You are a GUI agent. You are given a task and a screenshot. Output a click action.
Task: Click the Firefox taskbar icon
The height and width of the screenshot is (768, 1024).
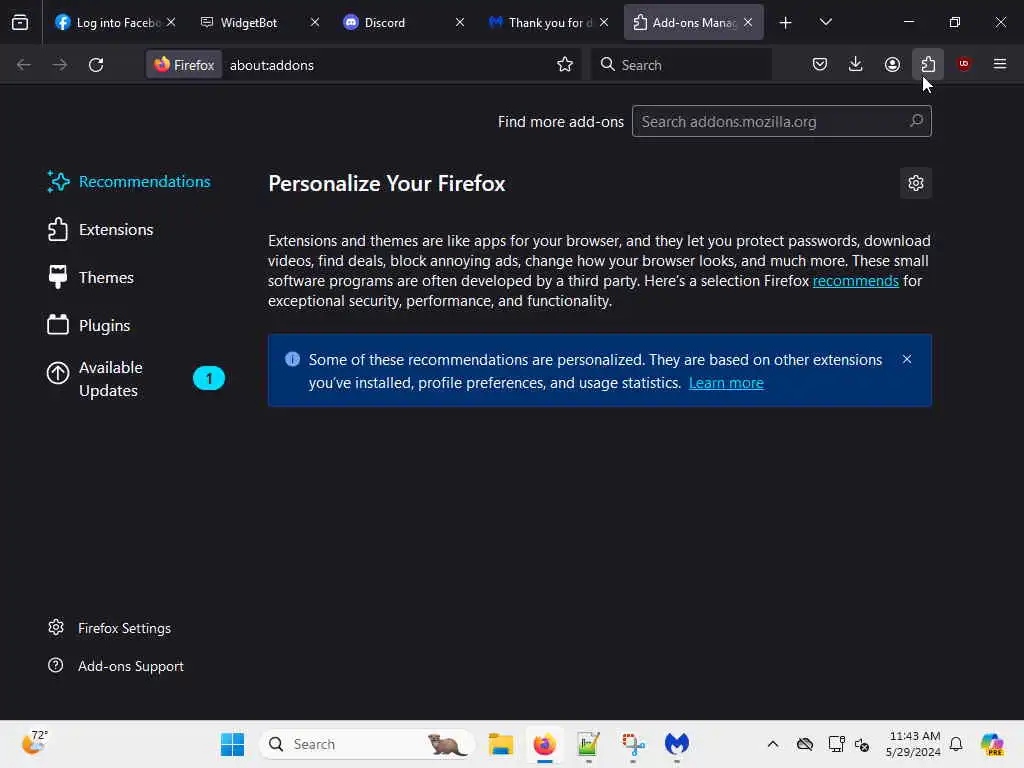click(x=545, y=744)
